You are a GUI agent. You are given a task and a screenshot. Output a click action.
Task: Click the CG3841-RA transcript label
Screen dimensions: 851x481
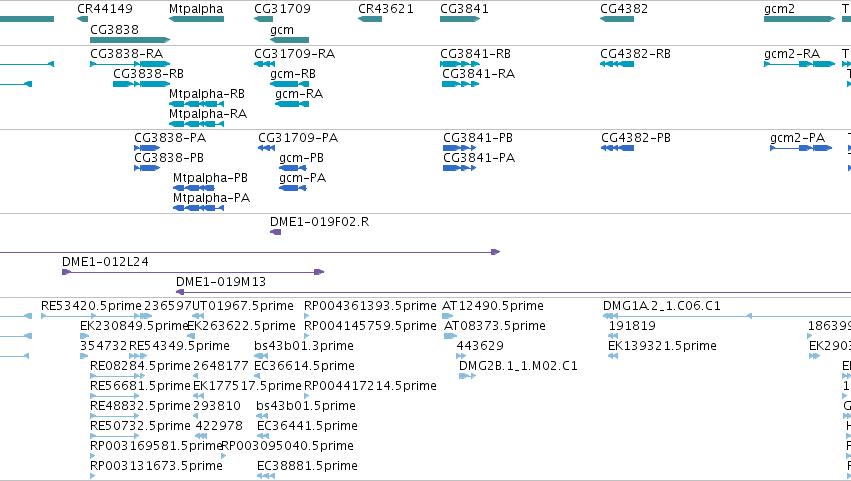coord(478,74)
